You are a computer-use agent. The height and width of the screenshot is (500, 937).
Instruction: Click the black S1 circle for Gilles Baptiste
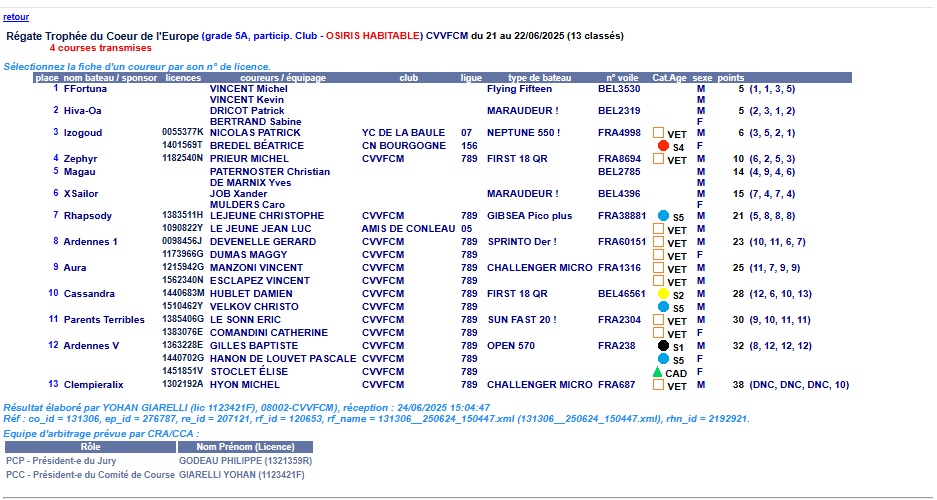663,346
